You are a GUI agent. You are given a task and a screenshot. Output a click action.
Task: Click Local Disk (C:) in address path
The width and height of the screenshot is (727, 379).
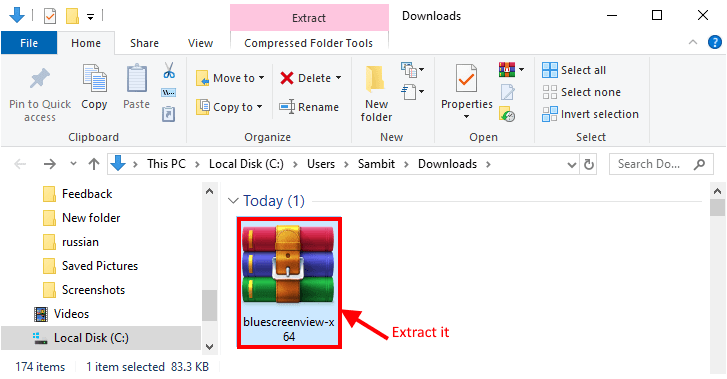[246, 164]
